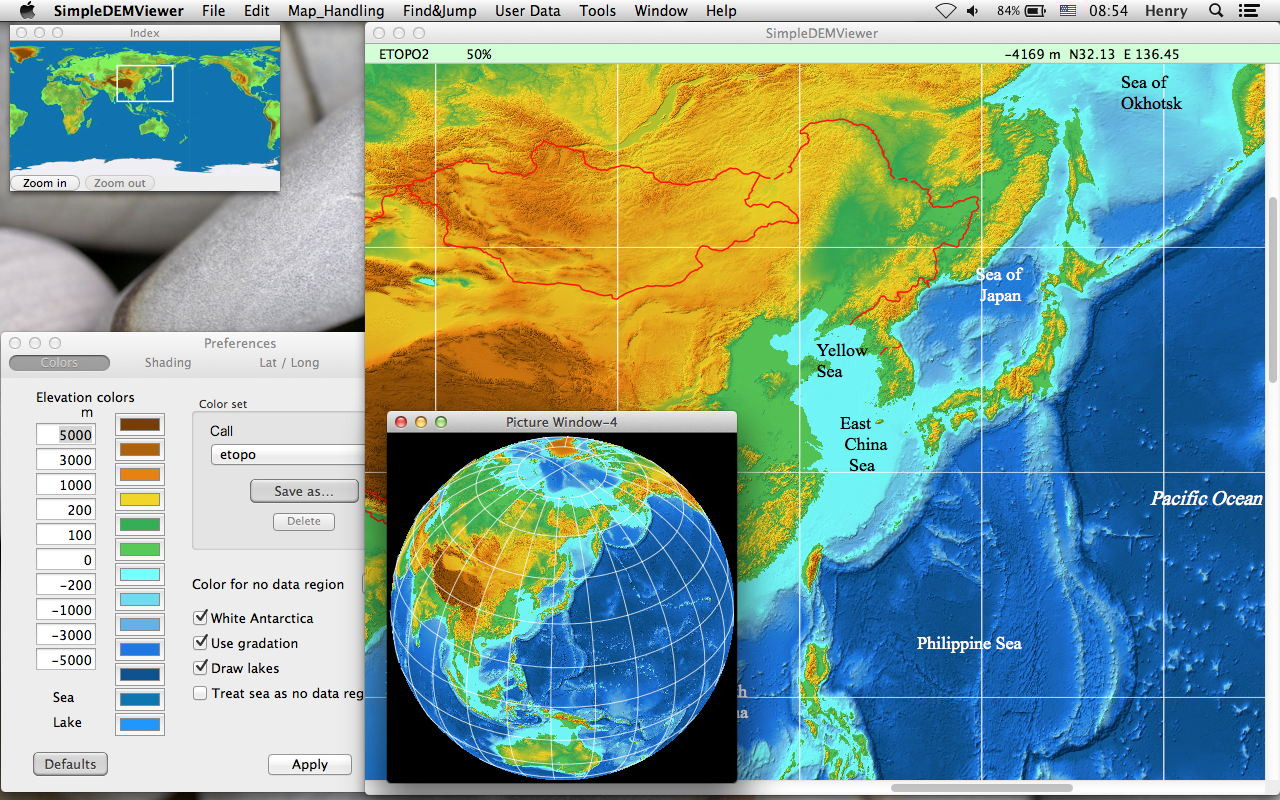The image size is (1280, 800).
Task: Click the -200 elevation field
Action: (x=65, y=584)
